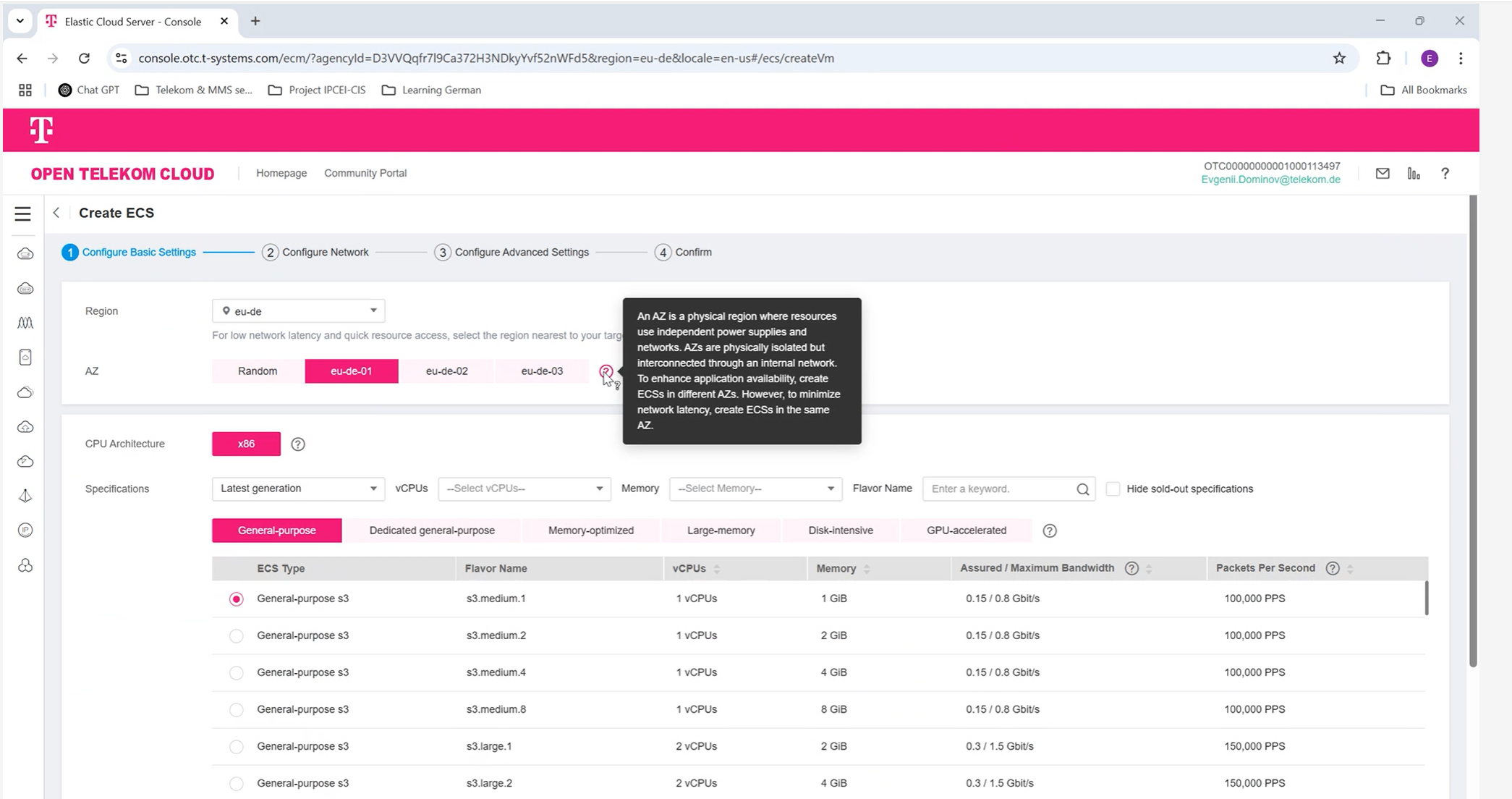Enable Hide sold-out specifications checkbox
The image size is (1512, 799).
1113,489
